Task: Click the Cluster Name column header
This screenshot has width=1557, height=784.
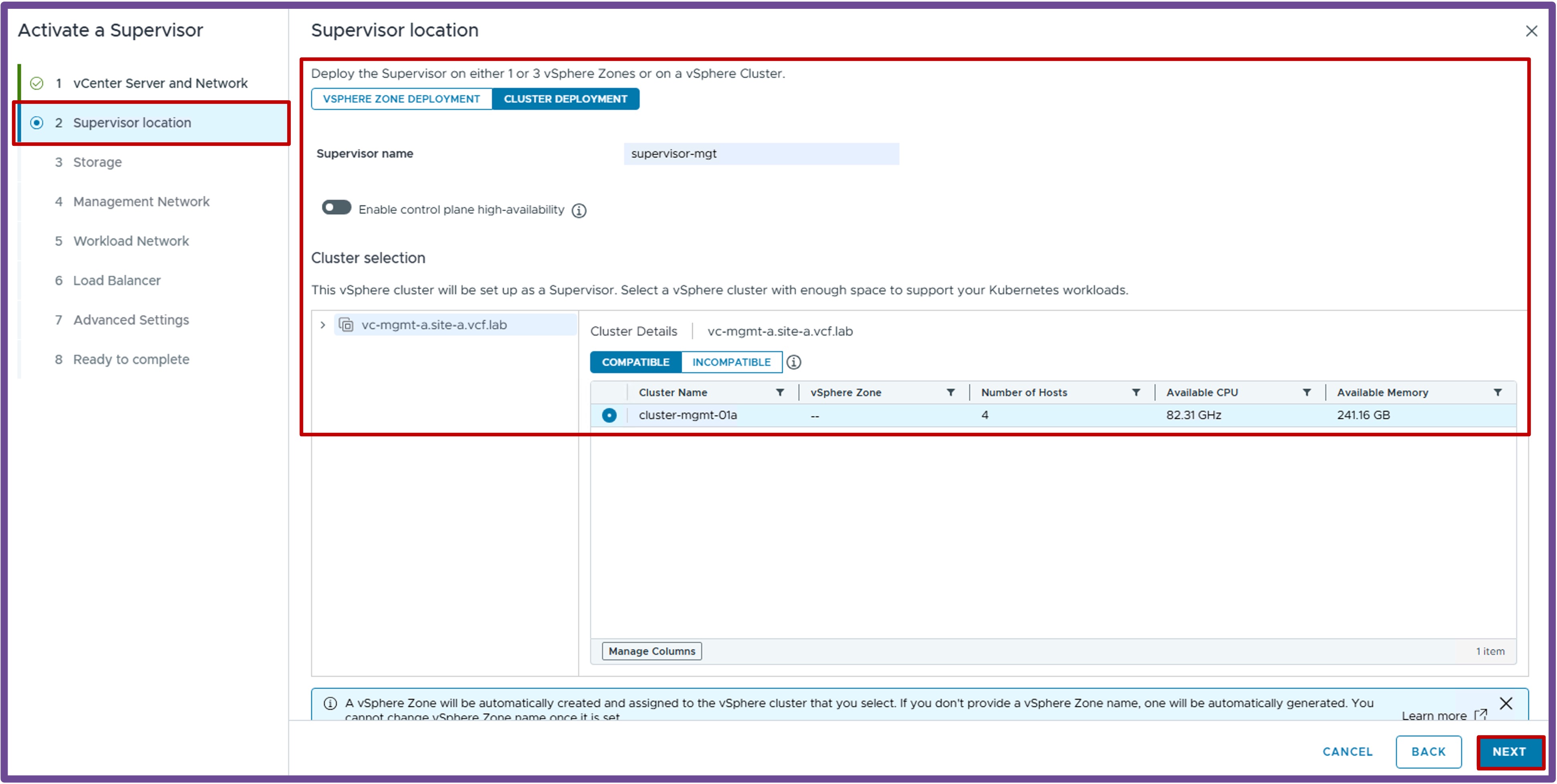Action: click(x=673, y=392)
